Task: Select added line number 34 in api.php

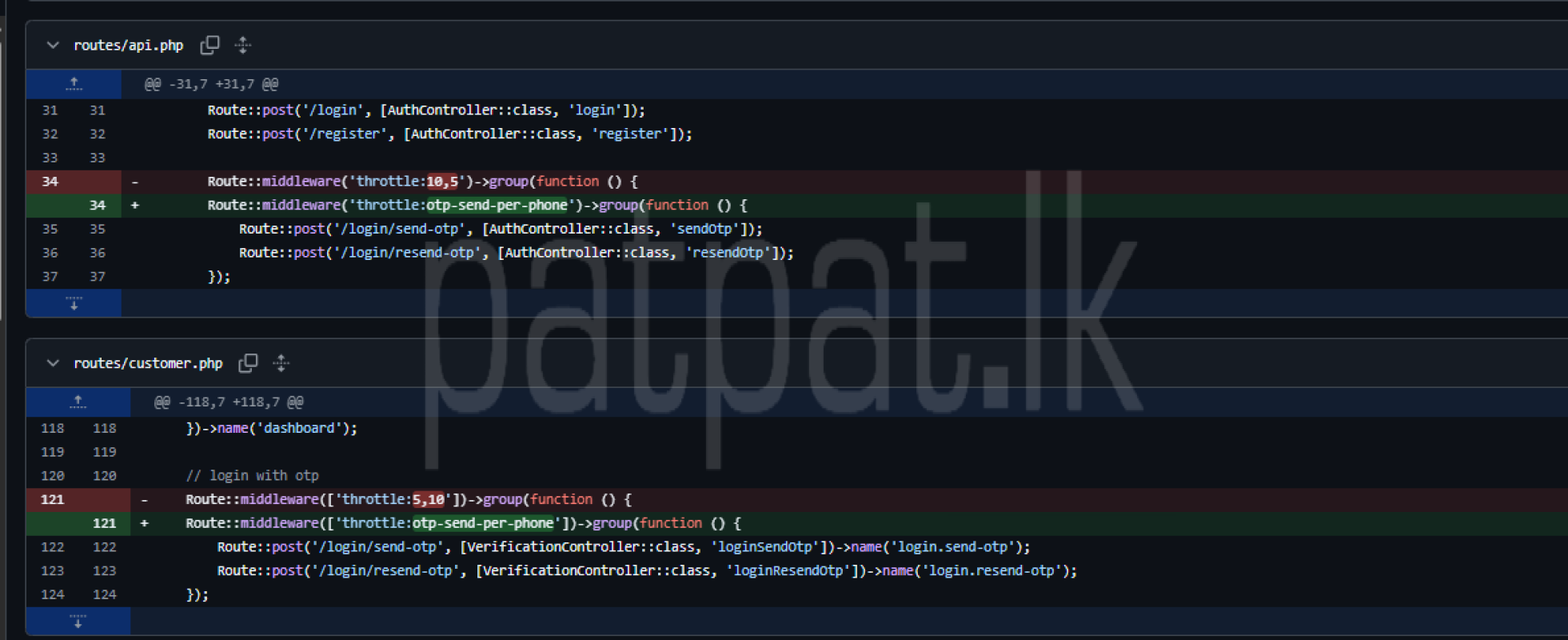Action: [x=97, y=206]
